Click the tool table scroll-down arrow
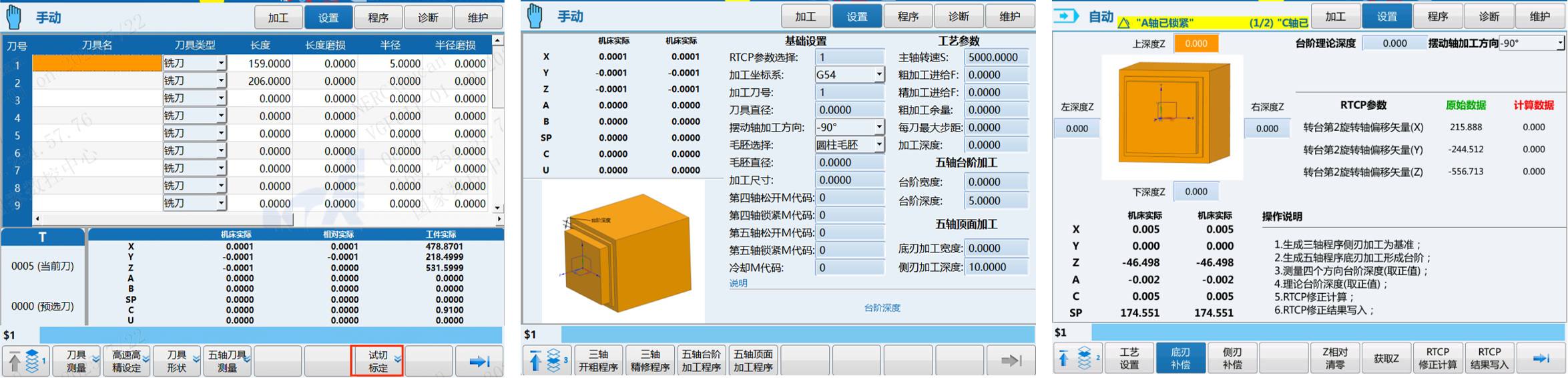The image size is (1568, 378). [497, 208]
